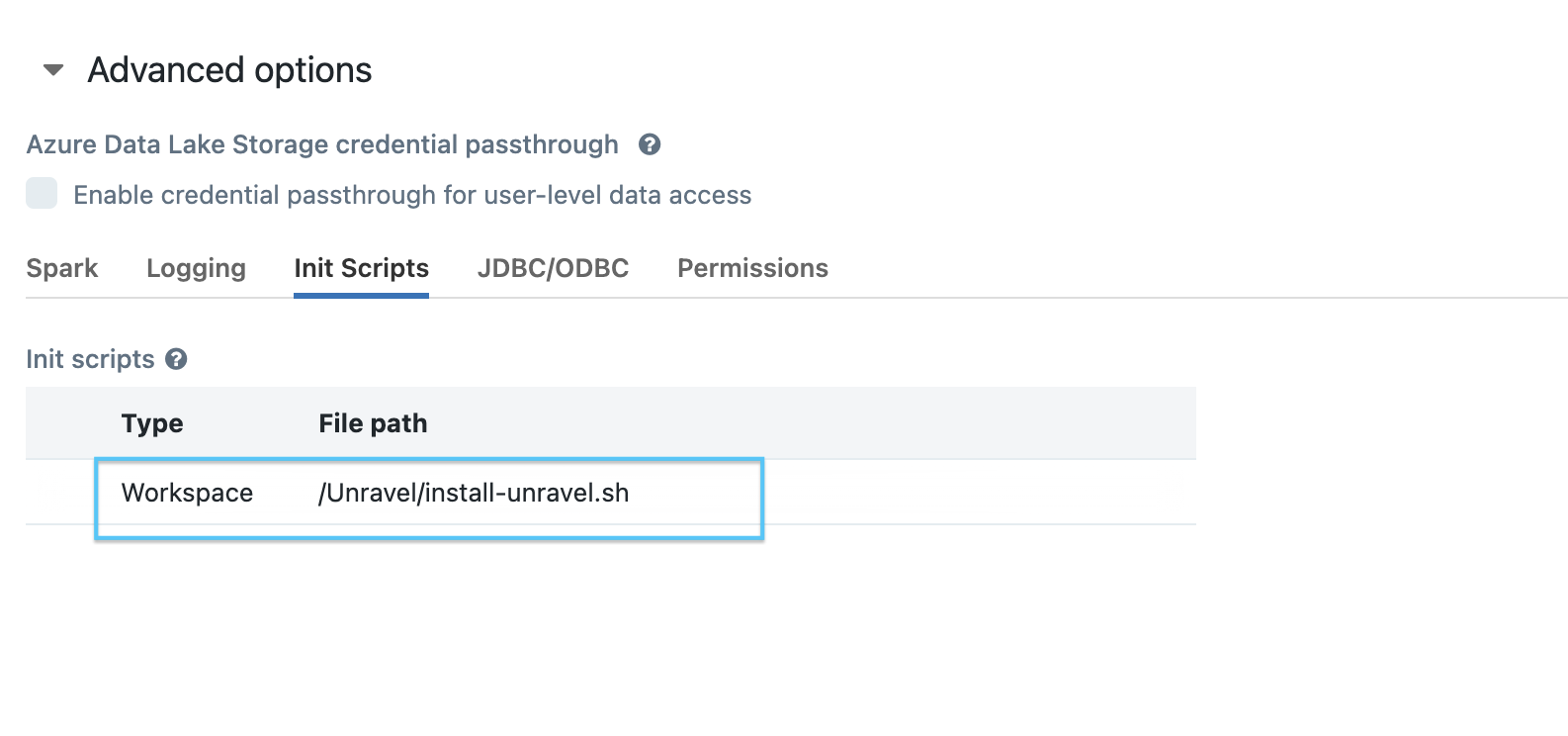Screen dimensions: 1568x736
Task: Select the Init Scripts tab
Action: pyautogui.click(x=361, y=268)
